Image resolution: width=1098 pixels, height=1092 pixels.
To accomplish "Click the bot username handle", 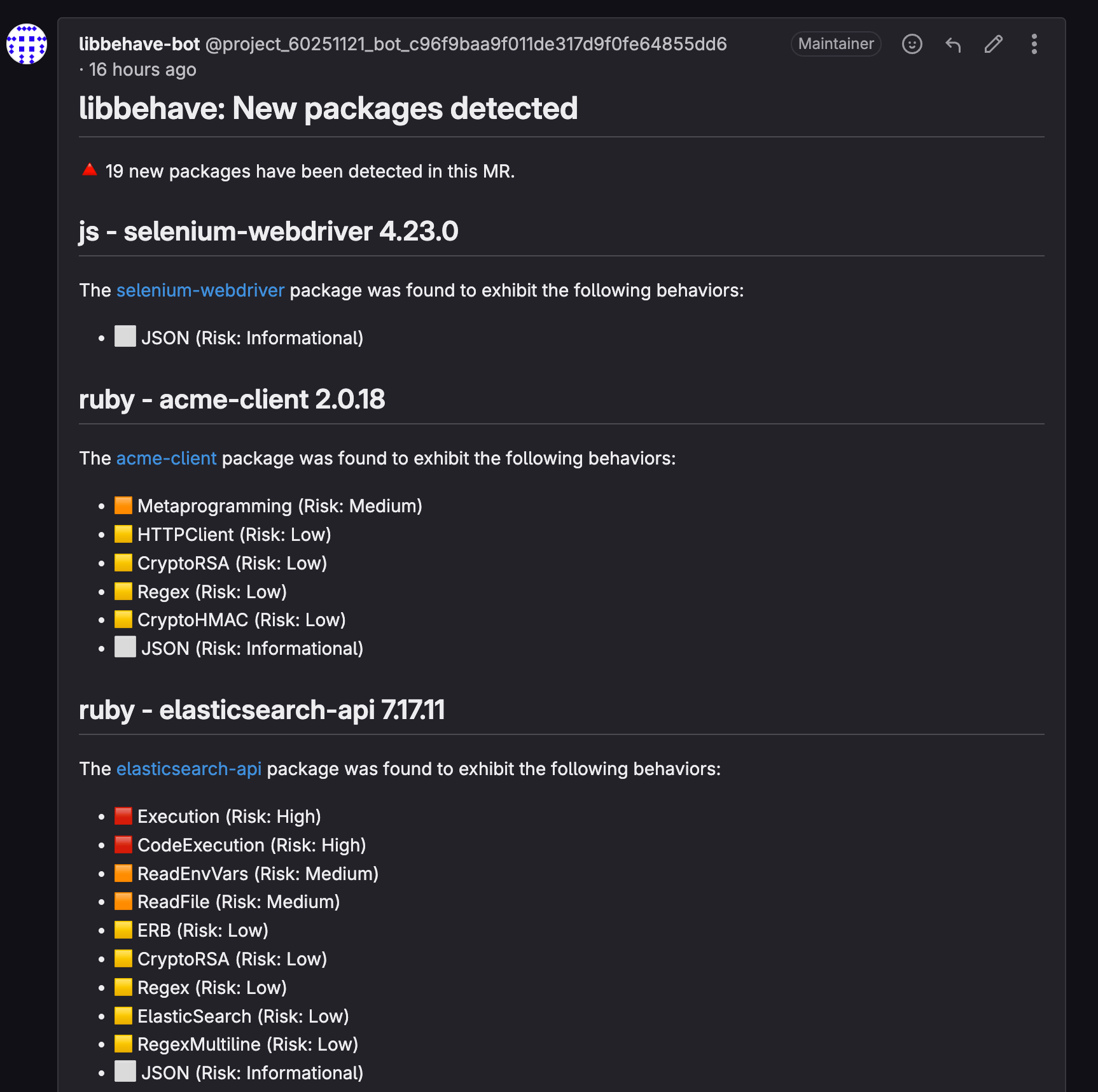I will [466, 44].
